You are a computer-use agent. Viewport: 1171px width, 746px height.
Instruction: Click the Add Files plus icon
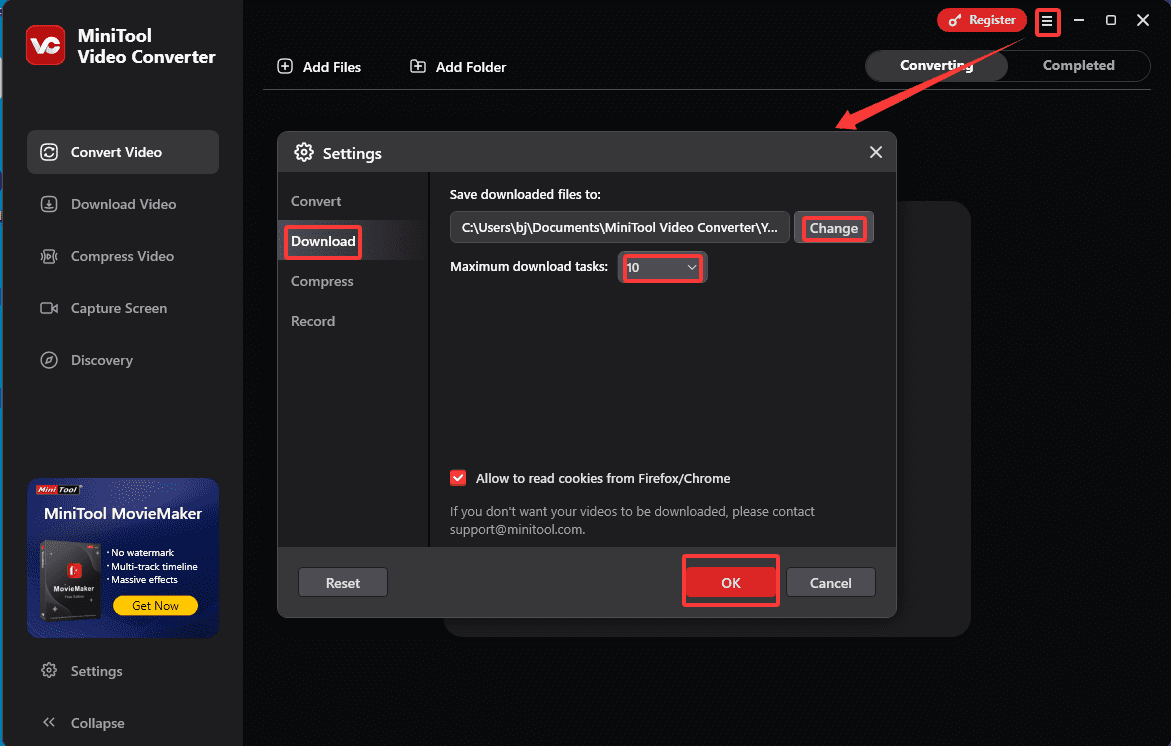[285, 66]
